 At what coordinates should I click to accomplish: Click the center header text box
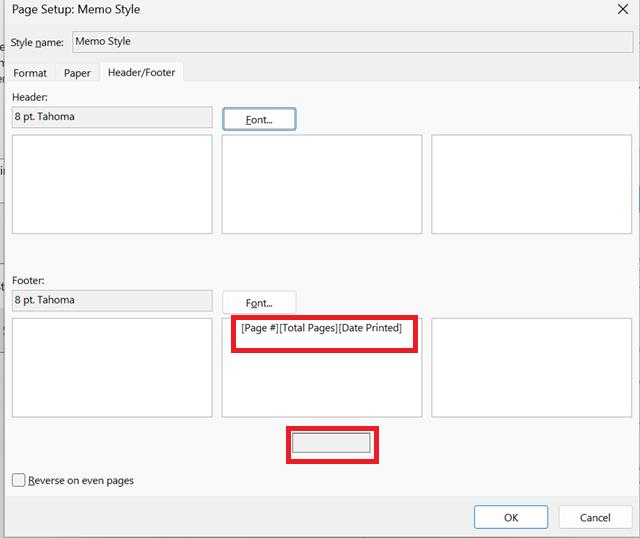pyautogui.click(x=322, y=184)
